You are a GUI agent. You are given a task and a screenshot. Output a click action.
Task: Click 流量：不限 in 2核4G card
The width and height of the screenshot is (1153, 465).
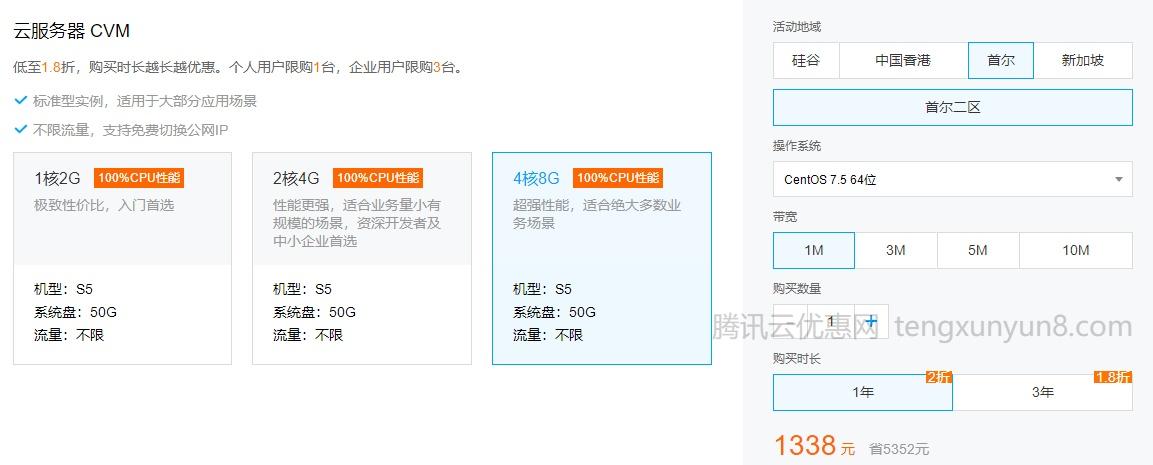pos(308,336)
